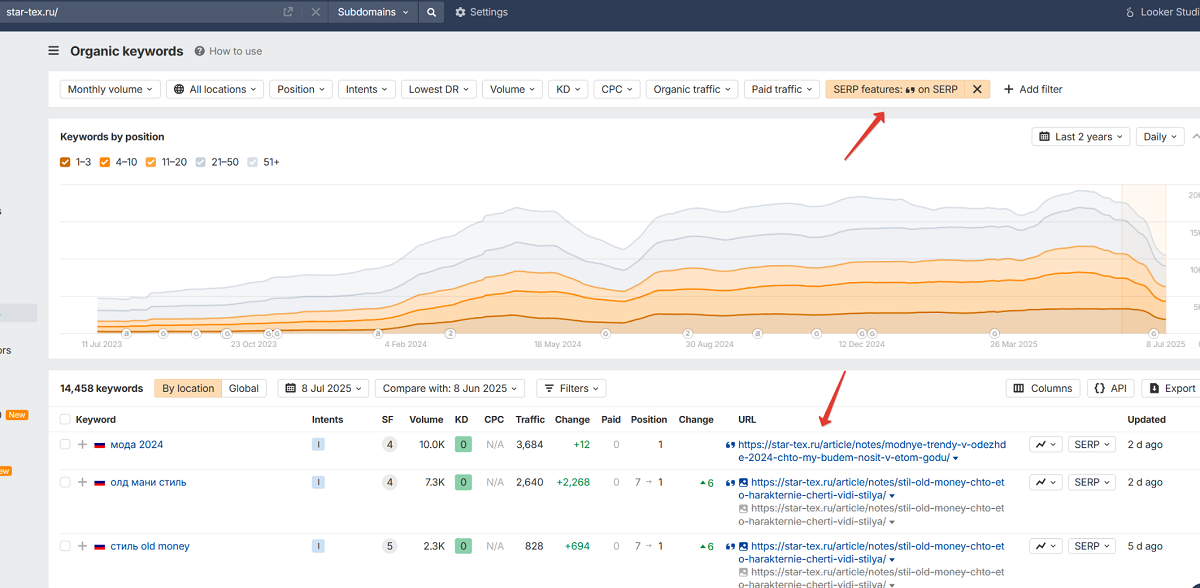Click the 4 Feb 2024 marker on chart timeline
This screenshot has height=588, width=1200.
tap(406, 344)
